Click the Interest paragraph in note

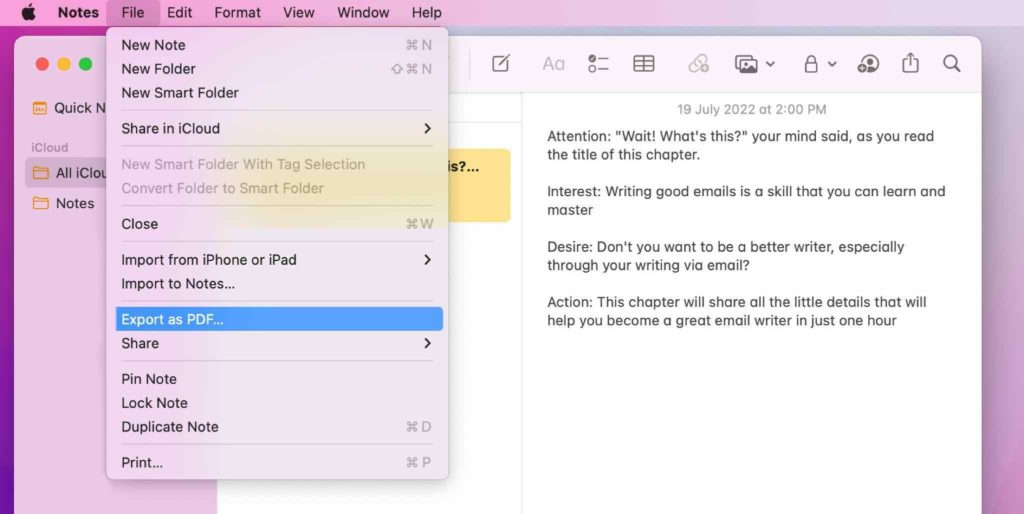(746, 201)
